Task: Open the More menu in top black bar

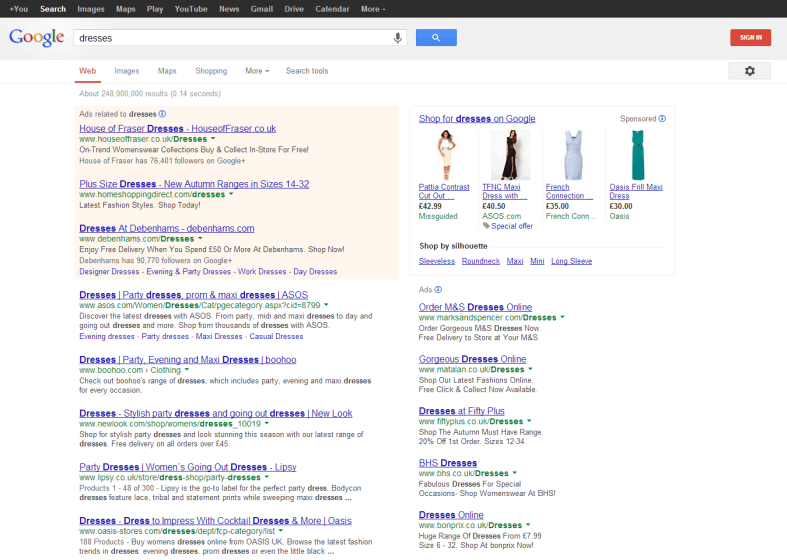Action: click(373, 9)
